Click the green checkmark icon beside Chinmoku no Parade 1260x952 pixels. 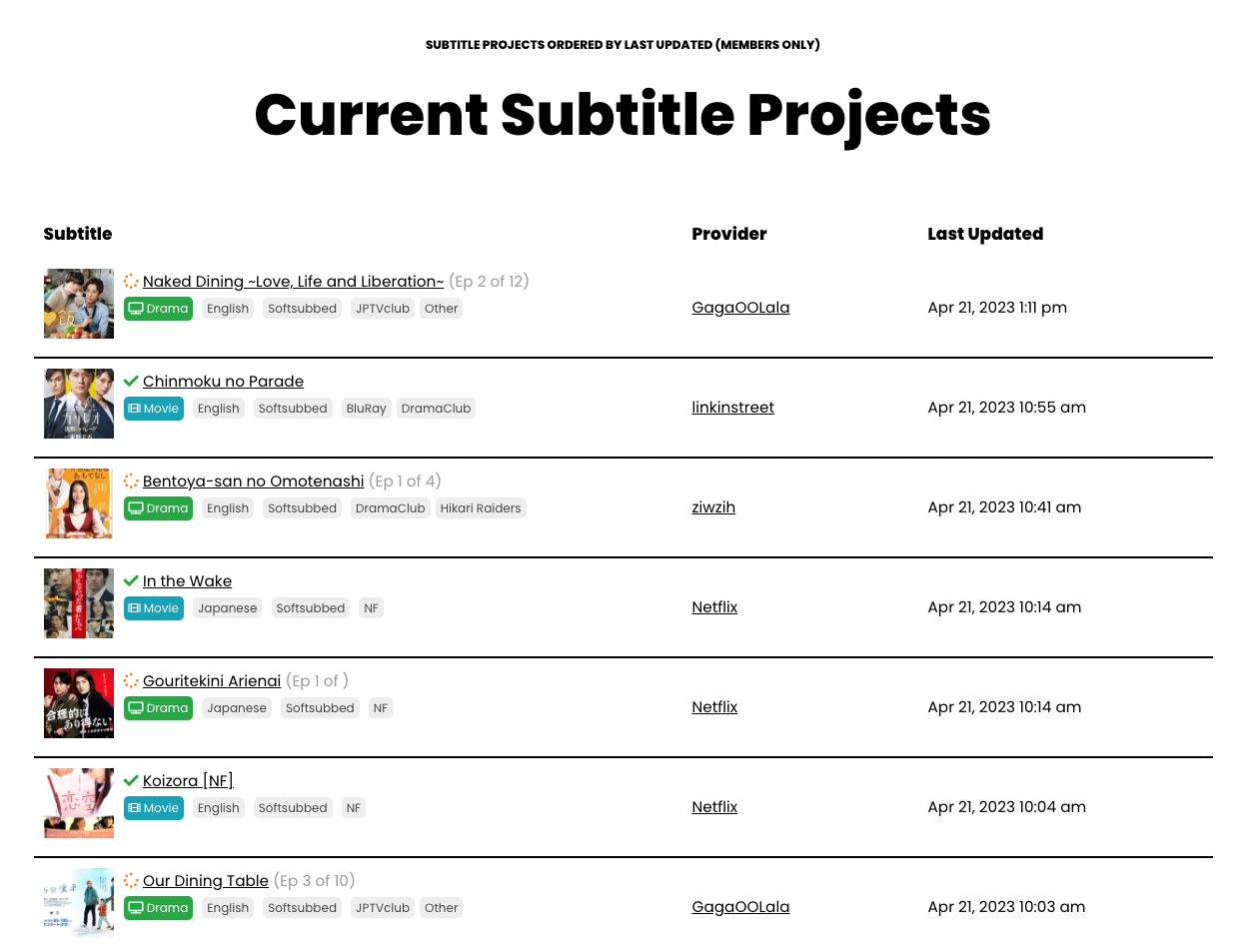[x=131, y=382]
